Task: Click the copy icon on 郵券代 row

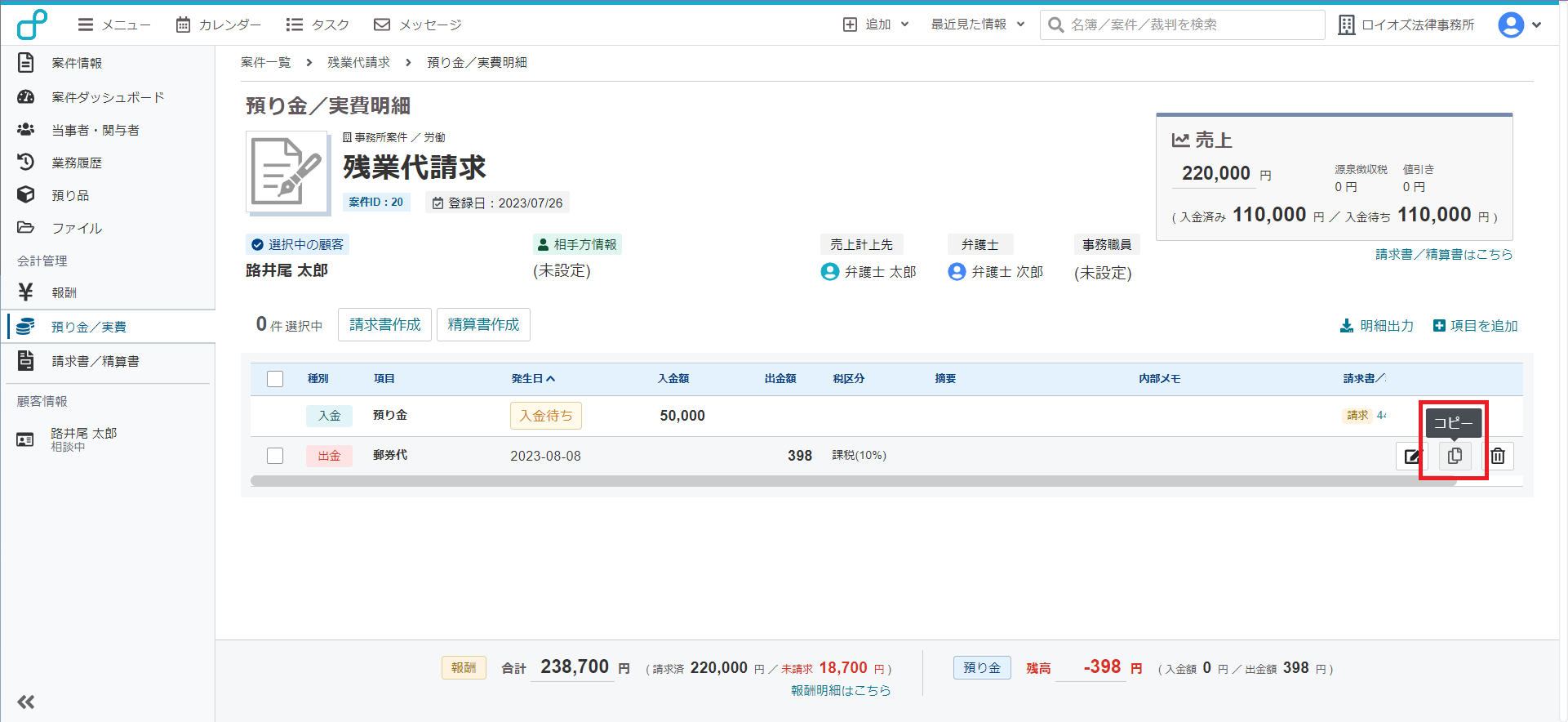Action: [x=1455, y=456]
